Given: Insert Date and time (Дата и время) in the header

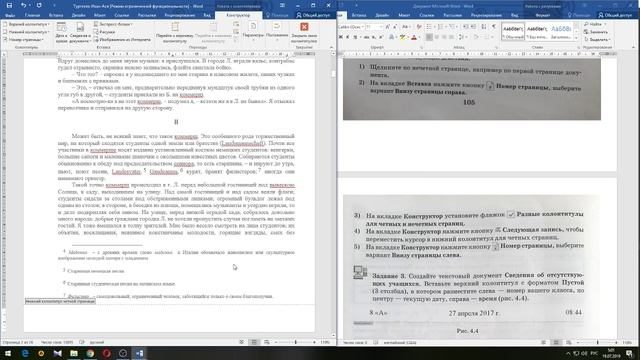Looking at the screenshot, I should (x=62, y=33).
